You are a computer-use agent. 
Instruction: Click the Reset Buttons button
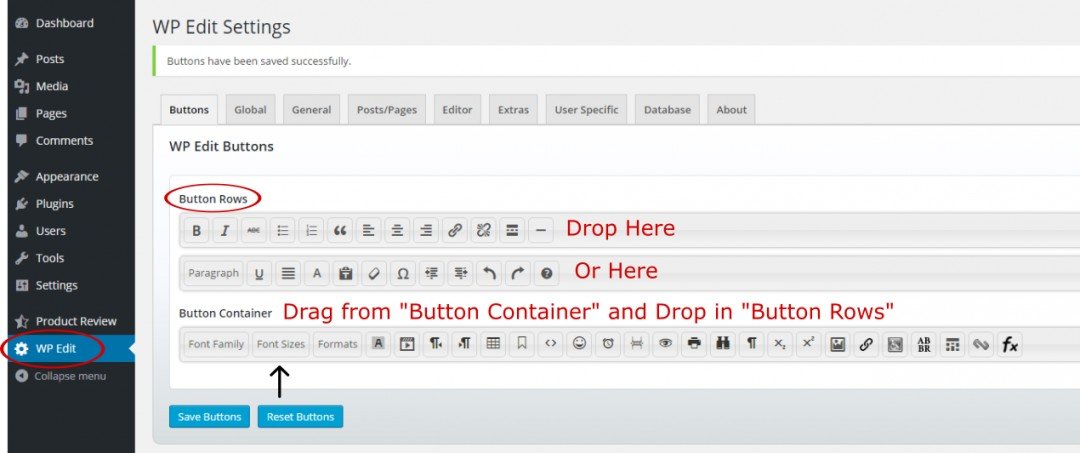point(300,417)
